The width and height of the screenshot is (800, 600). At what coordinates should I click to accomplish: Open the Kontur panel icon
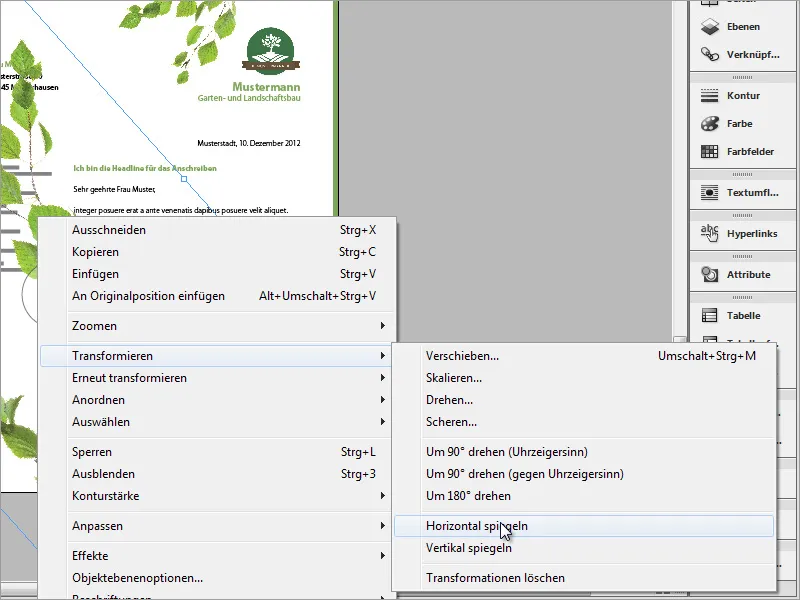click(710, 95)
